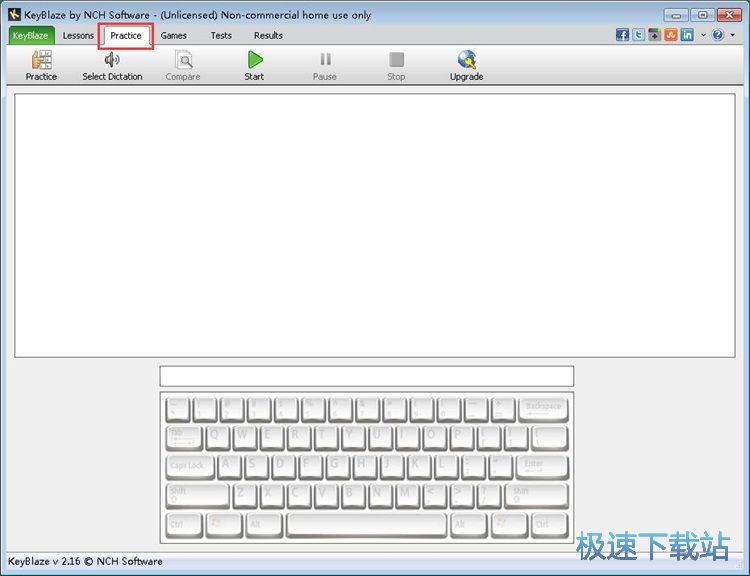Screen dimensions: 750x576
Task: Open the green KeyBlaze menu tab
Action: [x=31, y=35]
